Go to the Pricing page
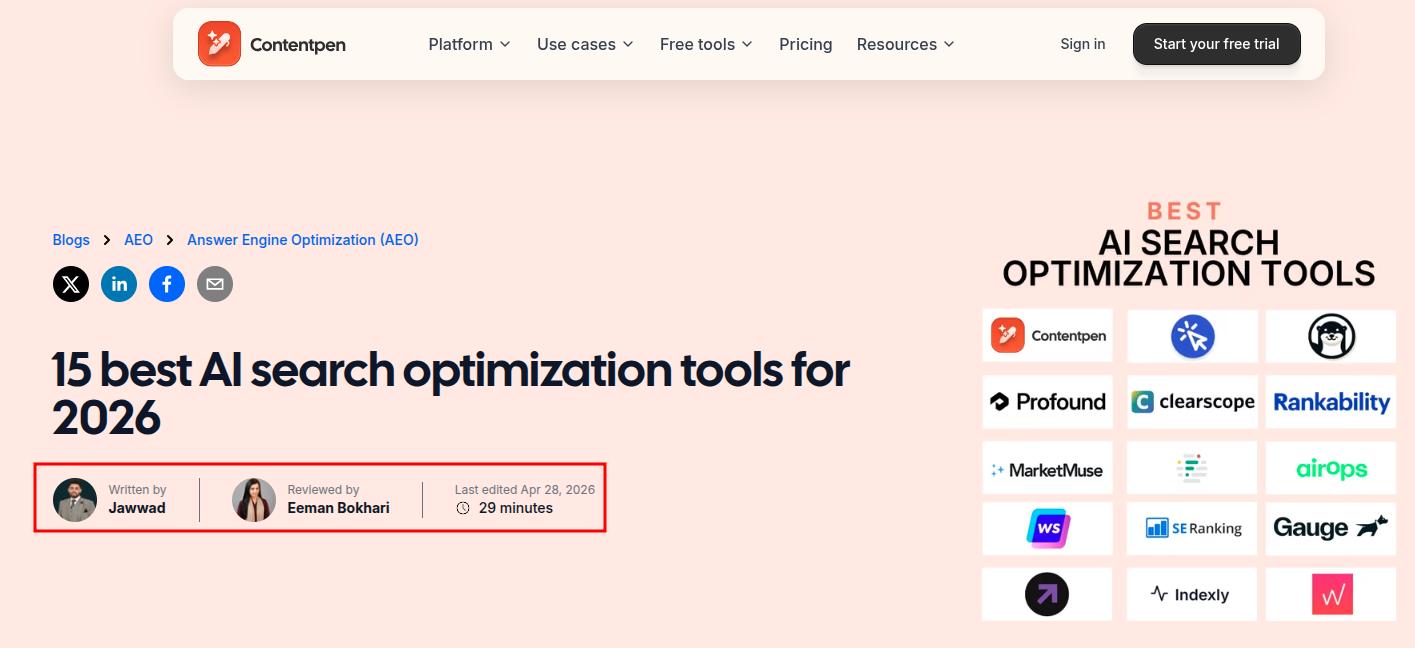Image resolution: width=1415 pixels, height=648 pixels. (805, 44)
